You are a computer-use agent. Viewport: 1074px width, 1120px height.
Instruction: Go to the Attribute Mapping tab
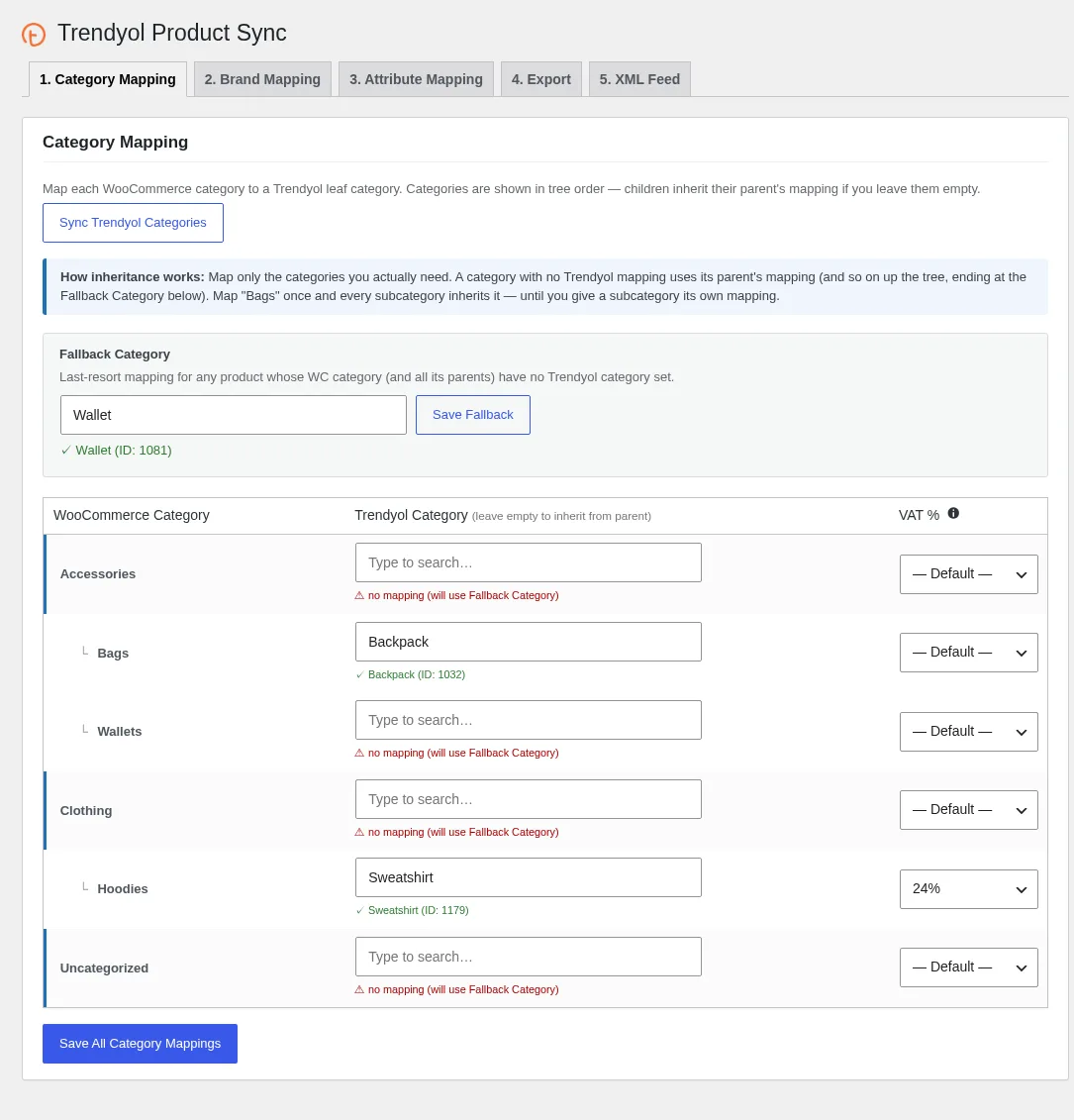click(x=416, y=79)
